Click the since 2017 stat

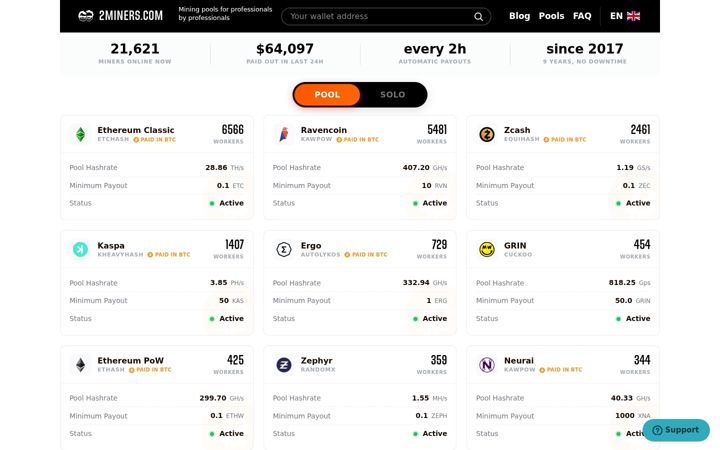click(x=585, y=53)
